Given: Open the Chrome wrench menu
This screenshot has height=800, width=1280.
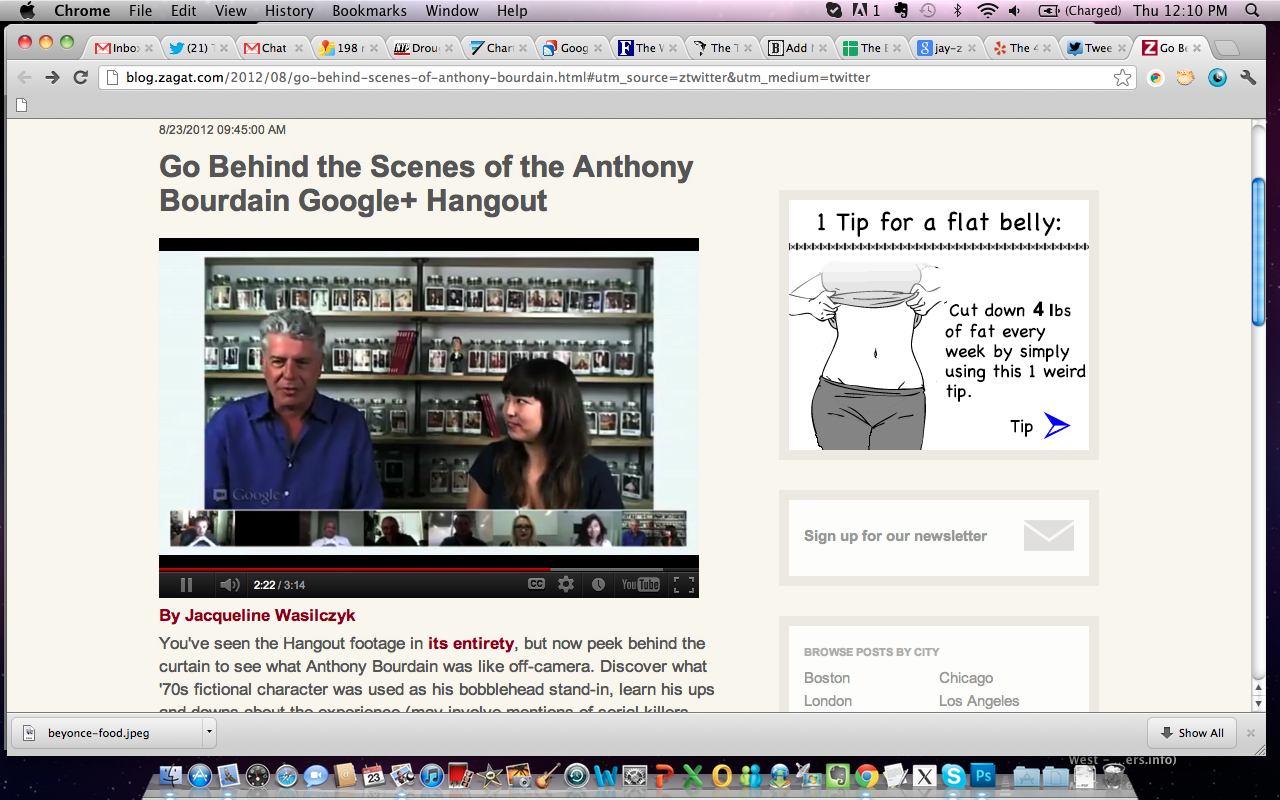Looking at the screenshot, I should (x=1248, y=78).
